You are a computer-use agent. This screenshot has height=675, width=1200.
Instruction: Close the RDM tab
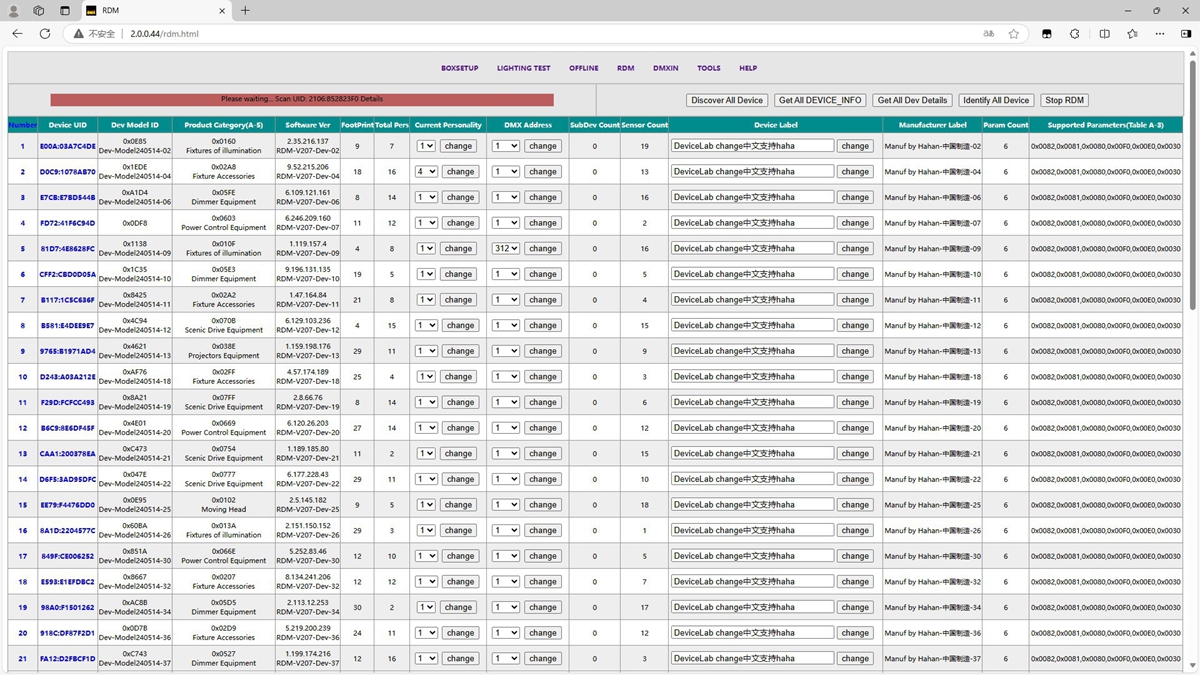pos(222,10)
